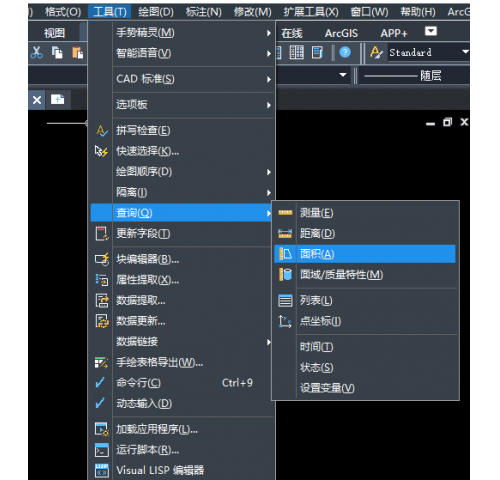
Task: Click ruler icon beside 测量(E)
Action: (285, 212)
